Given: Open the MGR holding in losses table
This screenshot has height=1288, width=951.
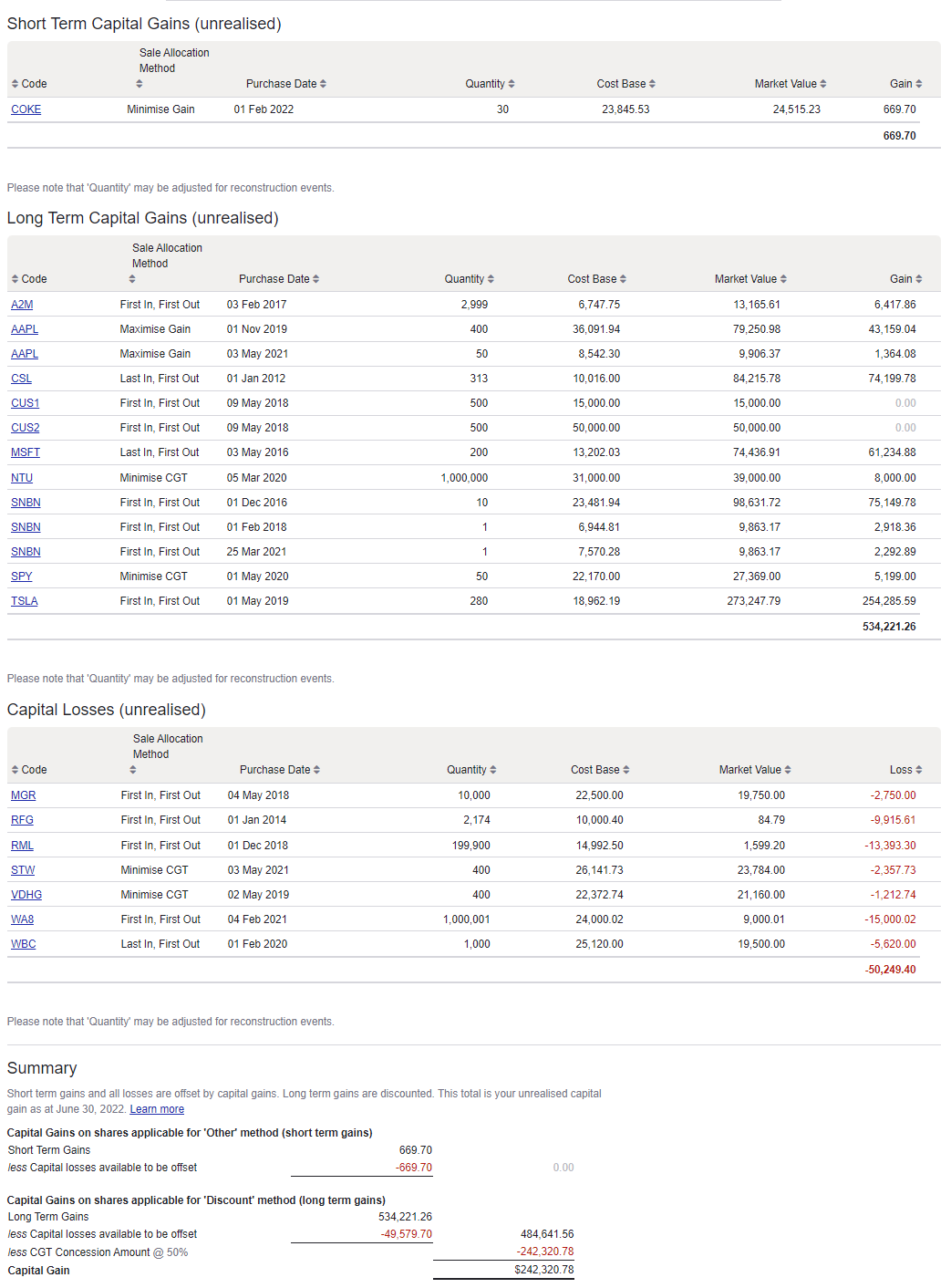Looking at the screenshot, I should pos(22,795).
